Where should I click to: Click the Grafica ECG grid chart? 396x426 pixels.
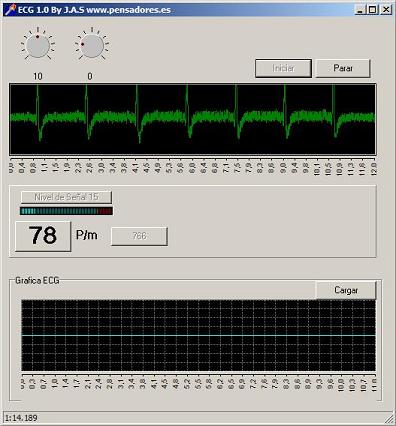click(198, 335)
